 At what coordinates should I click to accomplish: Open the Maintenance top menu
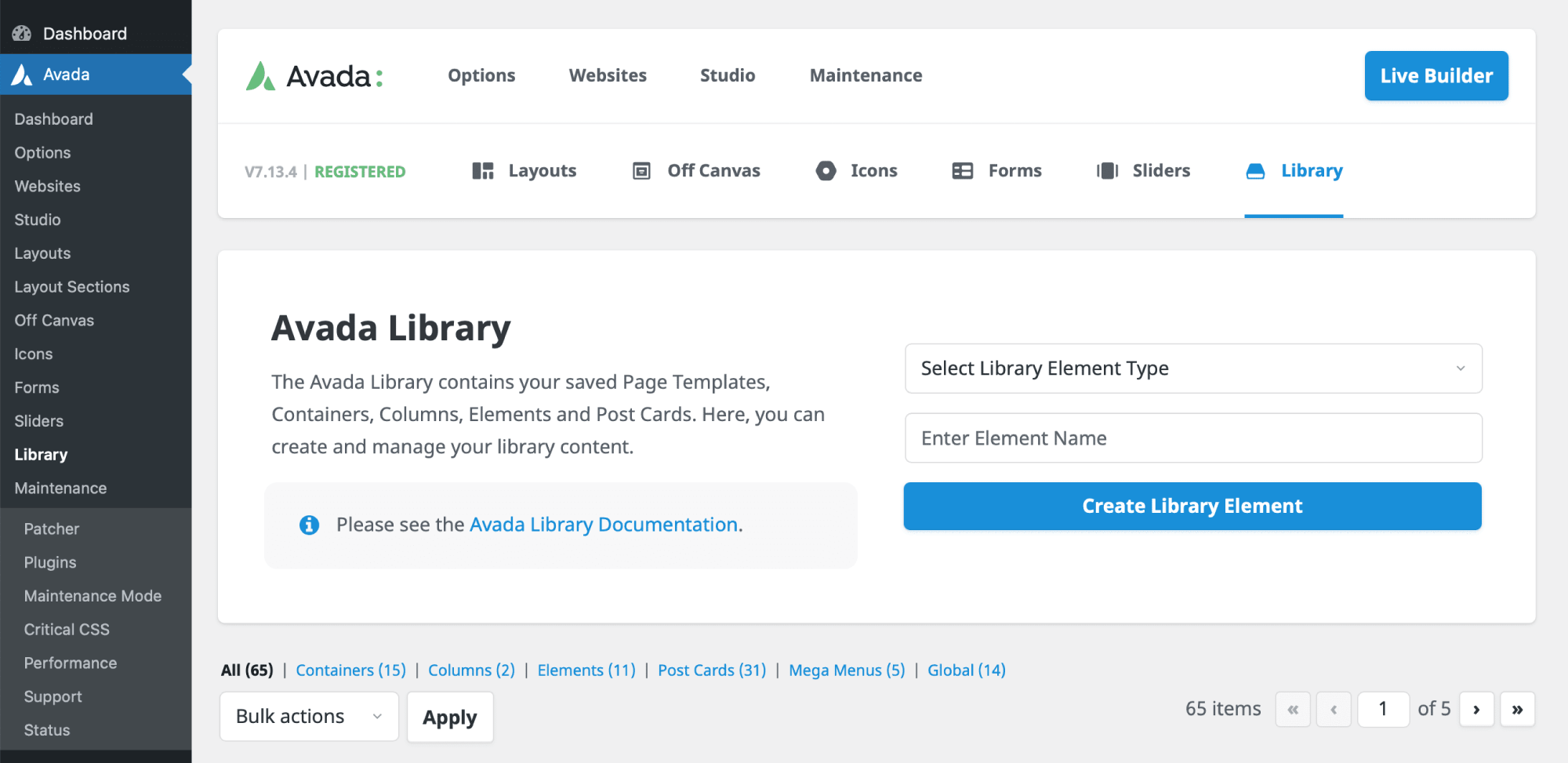click(x=866, y=76)
